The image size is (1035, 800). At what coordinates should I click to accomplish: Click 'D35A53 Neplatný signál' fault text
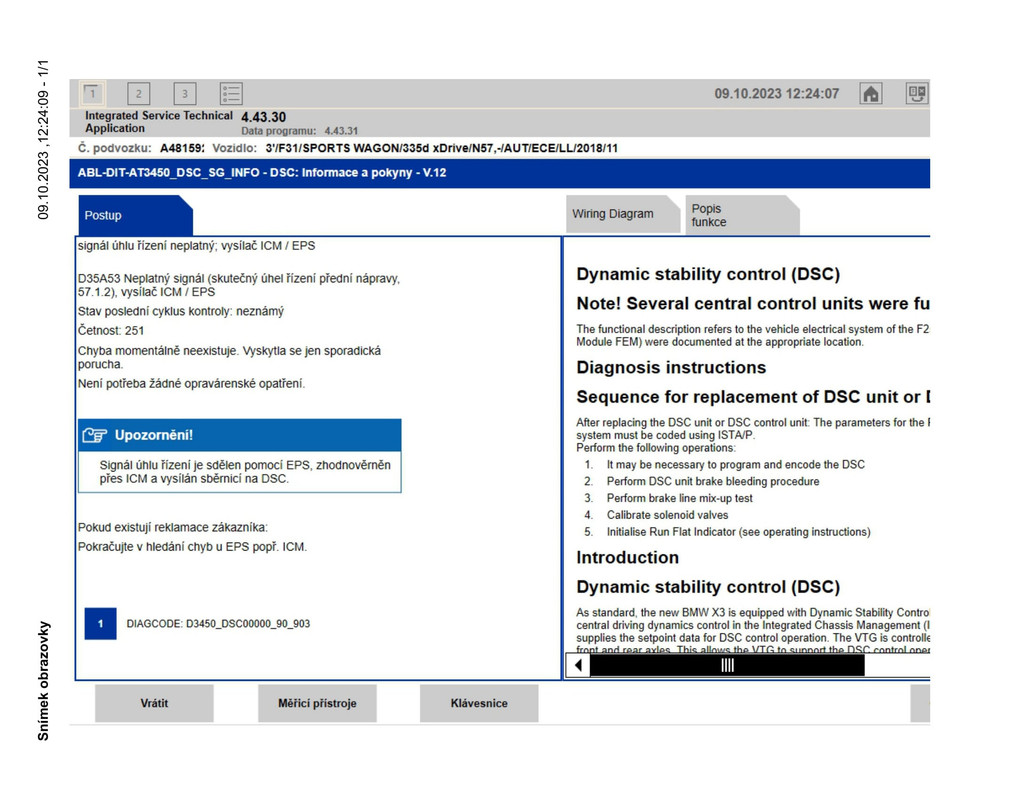click(239, 285)
